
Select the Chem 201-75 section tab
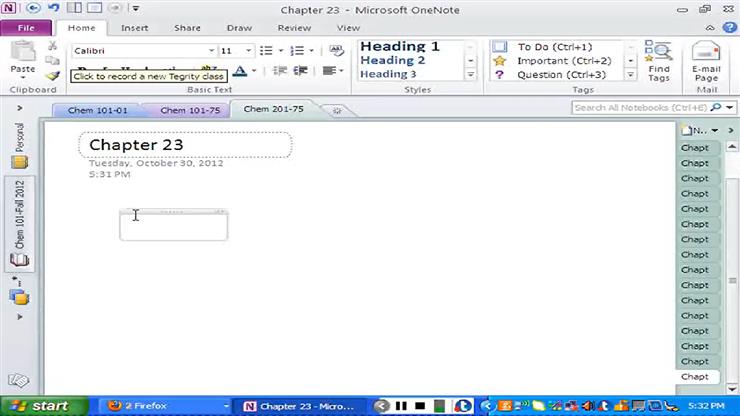[273, 109]
